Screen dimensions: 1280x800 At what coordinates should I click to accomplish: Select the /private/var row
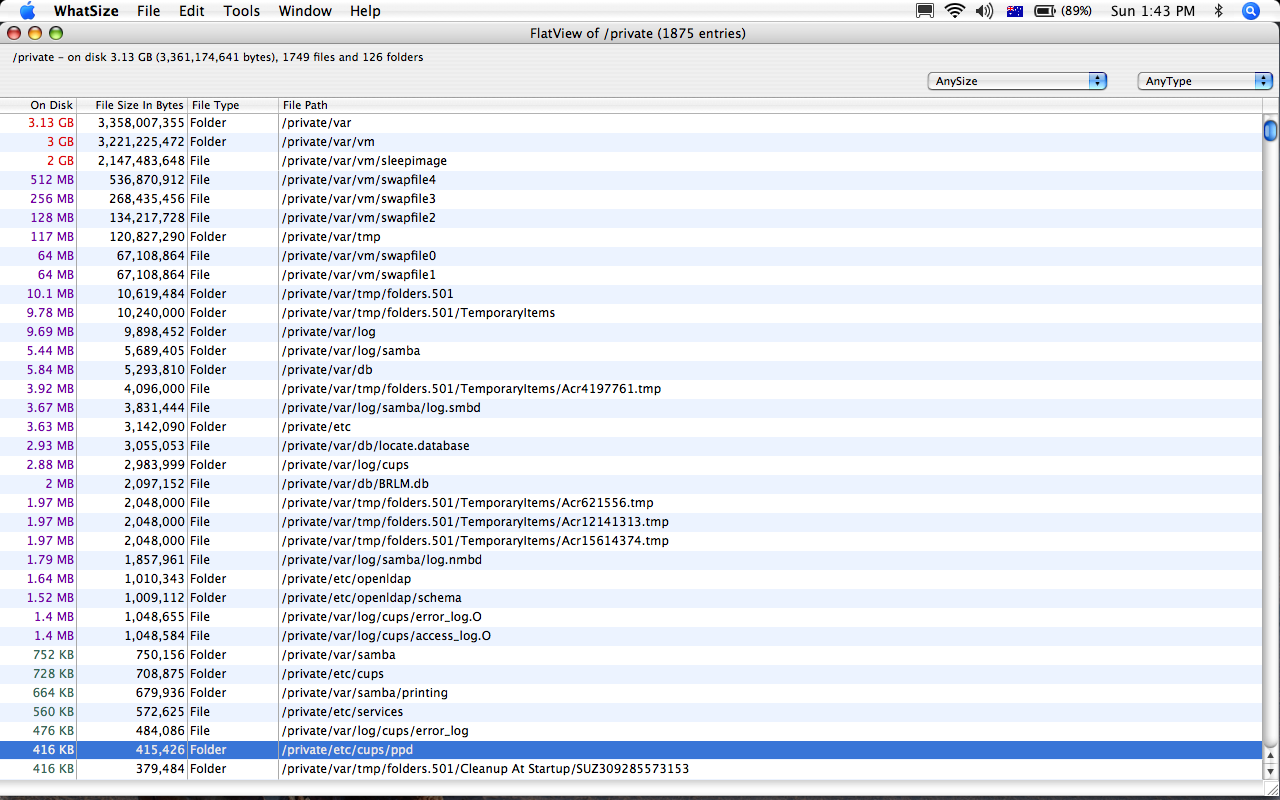pyautogui.click(x=631, y=123)
